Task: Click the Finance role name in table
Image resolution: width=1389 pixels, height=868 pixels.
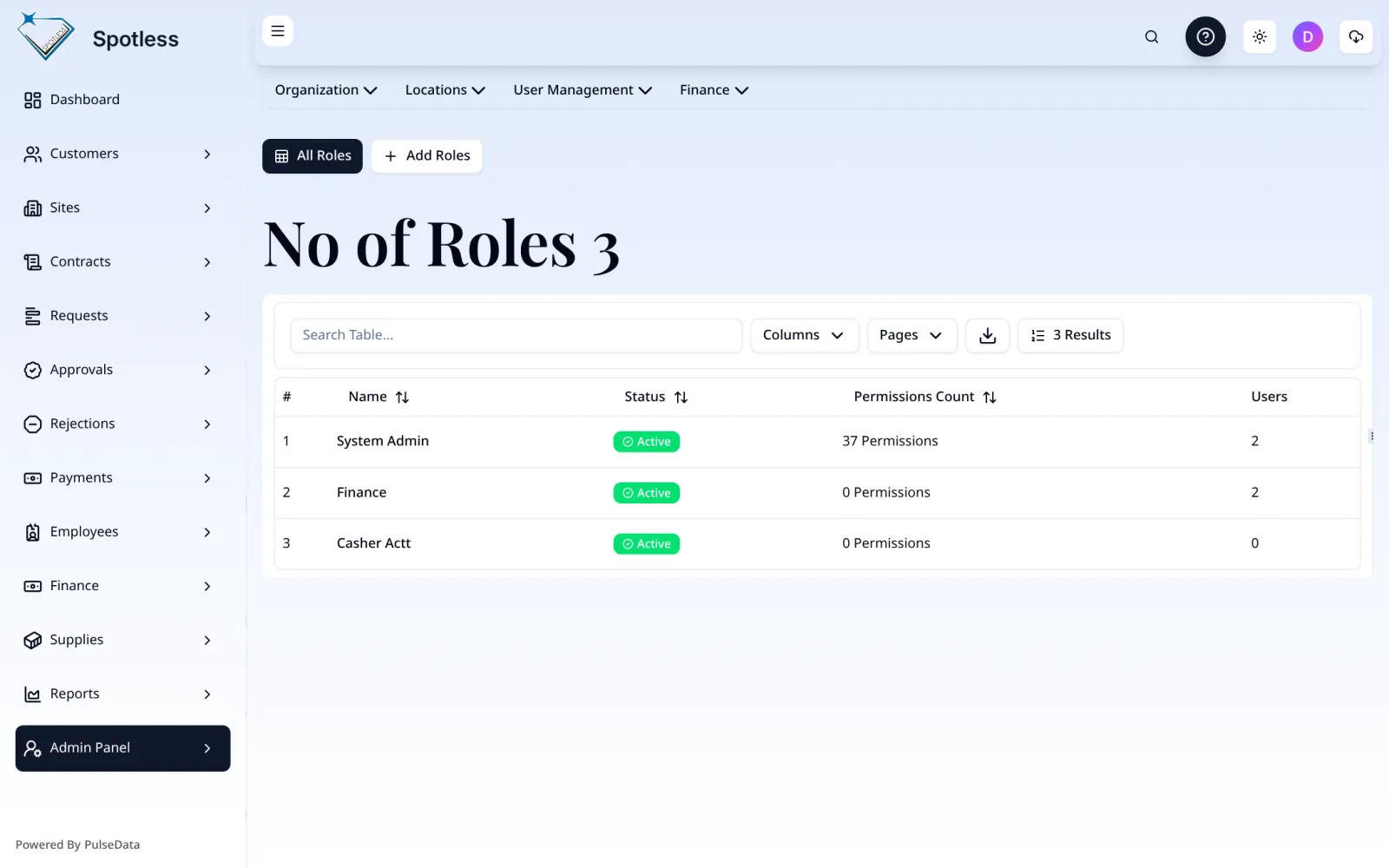Action: (361, 492)
